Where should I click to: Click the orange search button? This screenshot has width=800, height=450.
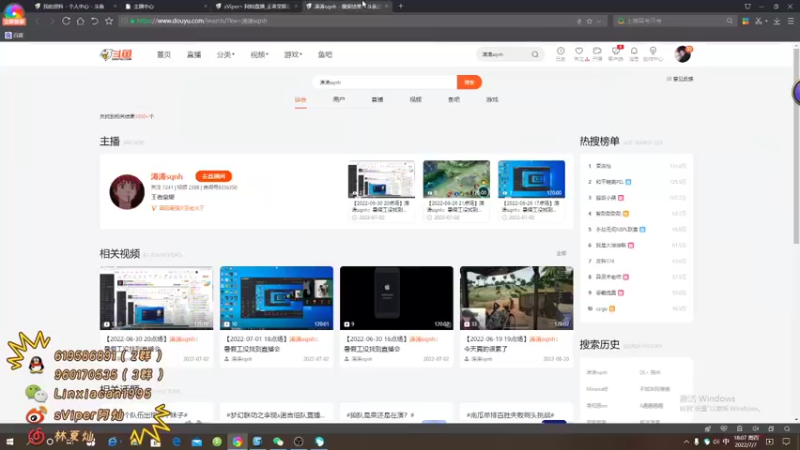[469, 82]
